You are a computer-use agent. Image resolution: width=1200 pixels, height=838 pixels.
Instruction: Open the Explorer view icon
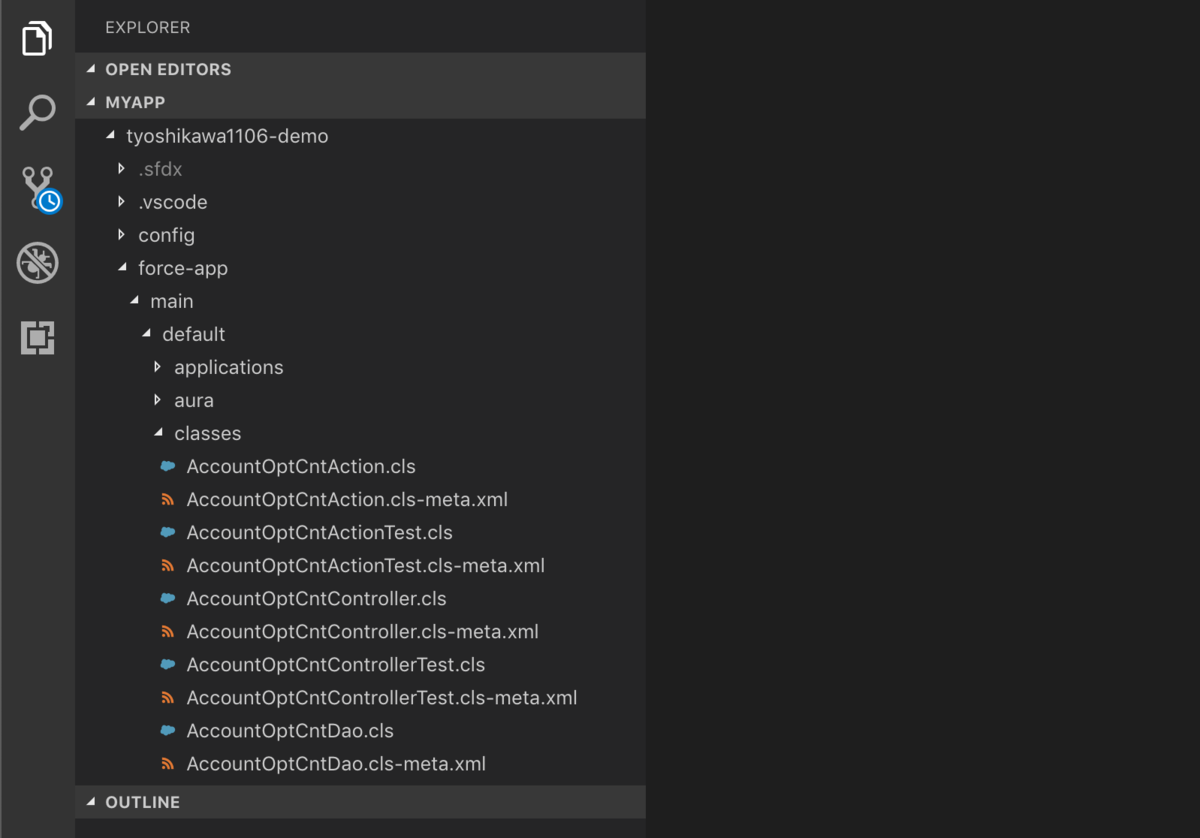37,37
